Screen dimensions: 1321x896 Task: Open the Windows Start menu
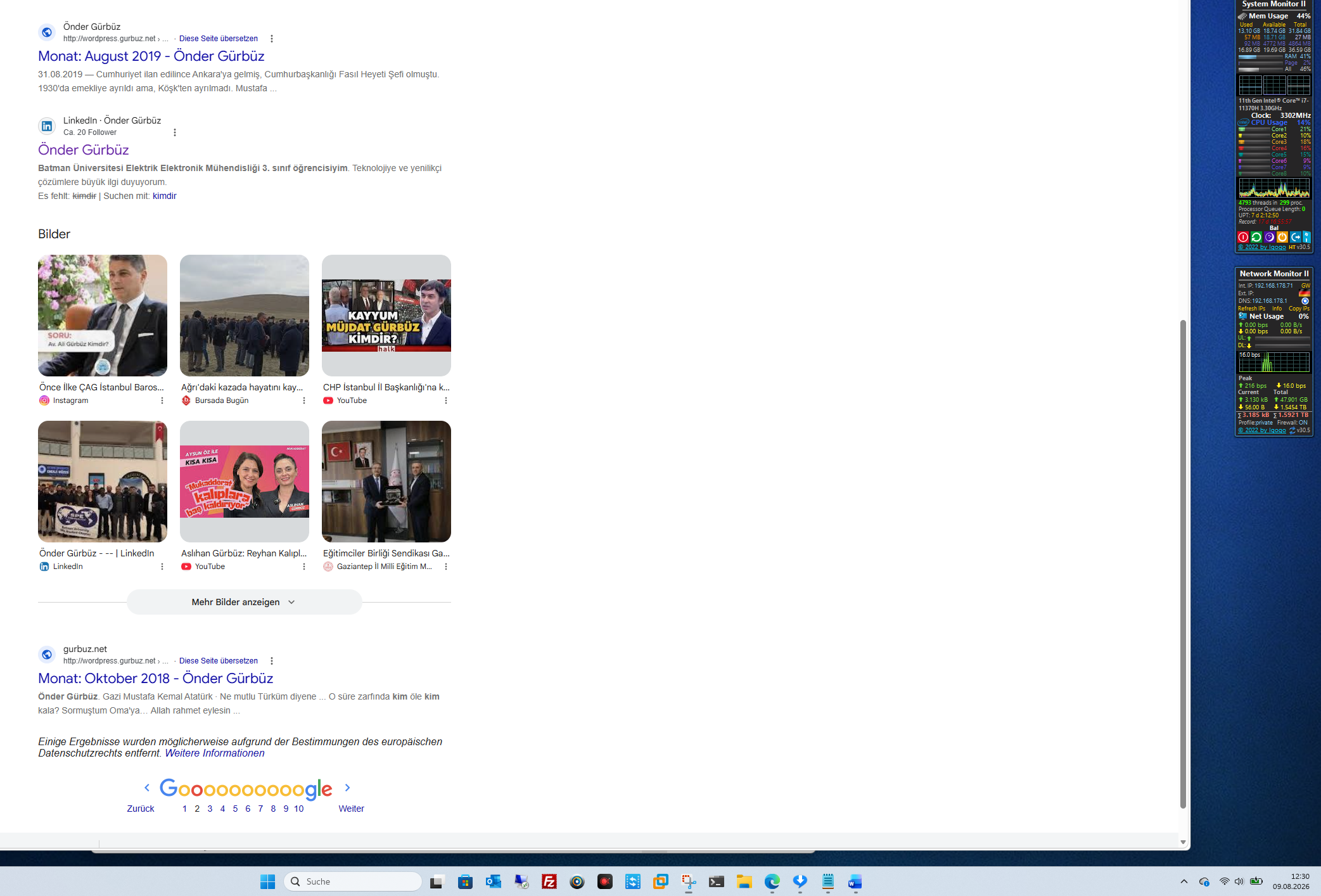tap(267, 881)
